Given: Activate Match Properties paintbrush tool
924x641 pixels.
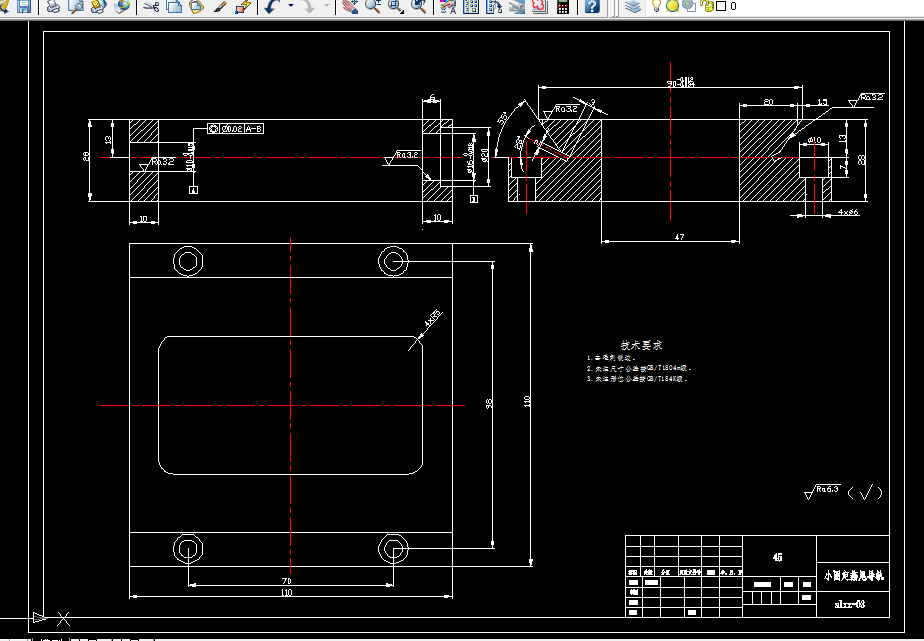Looking at the screenshot, I should (220, 6).
